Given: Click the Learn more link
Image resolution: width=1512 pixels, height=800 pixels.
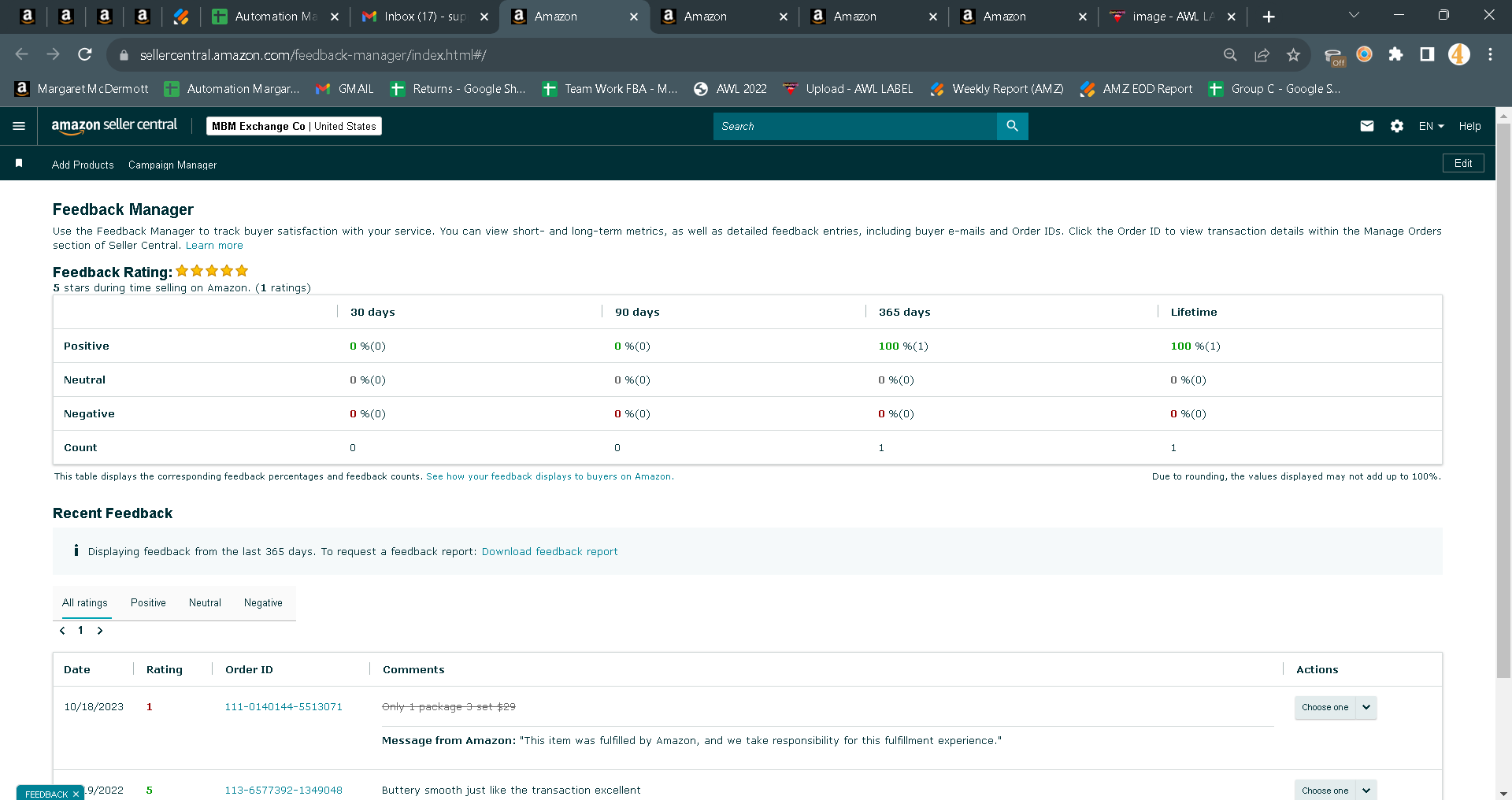Looking at the screenshot, I should [x=214, y=246].
